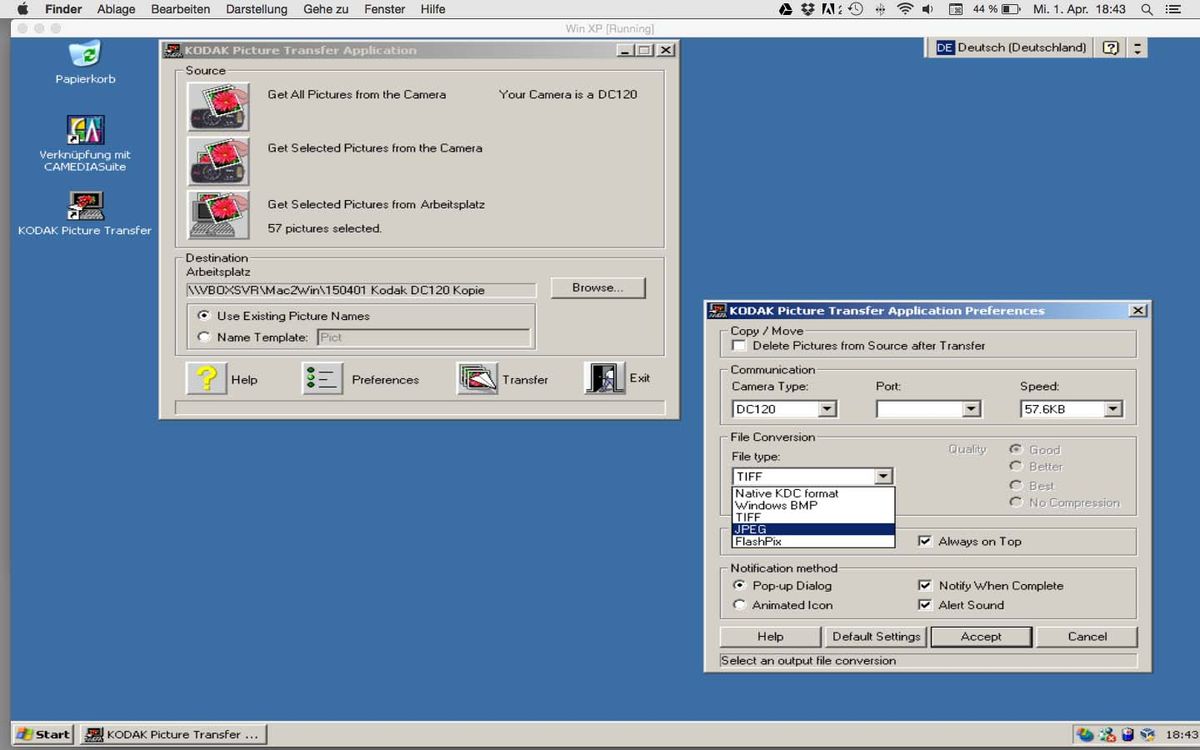Viewport: 1200px width, 750px height.
Task: Check Delete Pictures from Source after Transfer
Action: point(739,345)
